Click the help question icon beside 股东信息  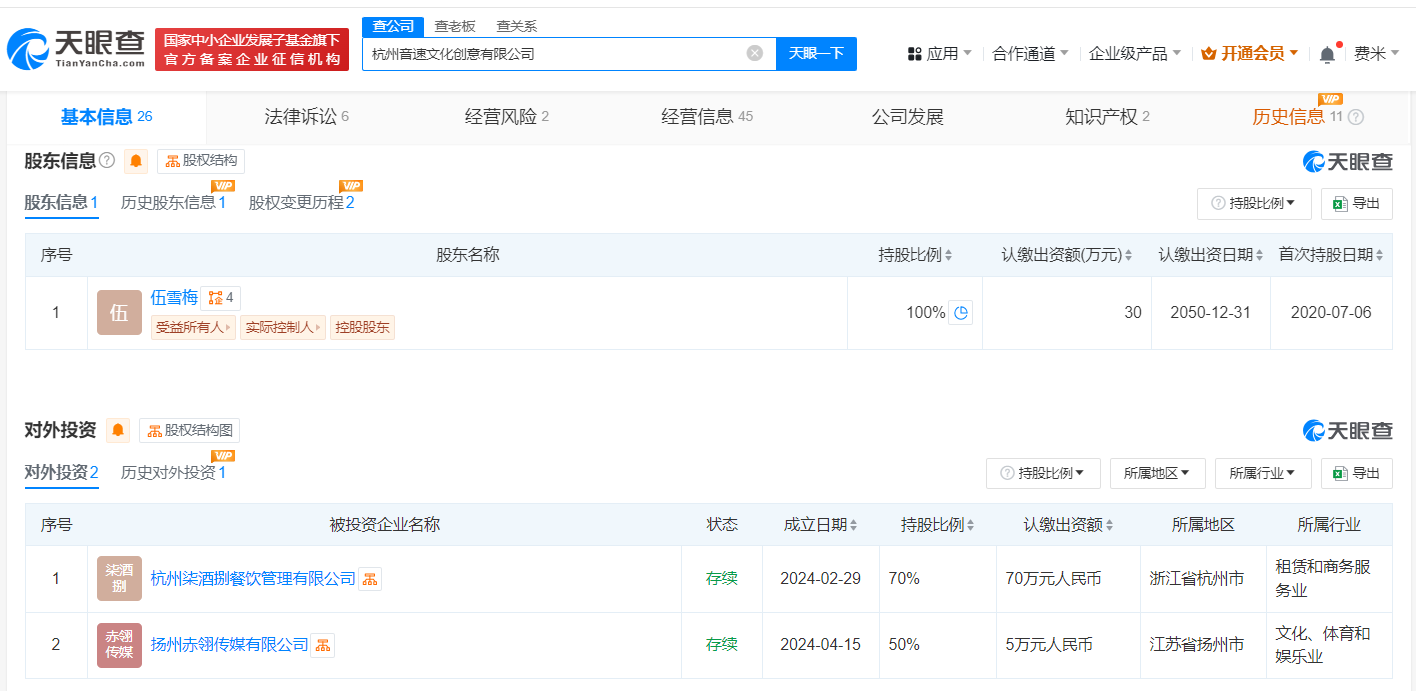pyautogui.click(x=107, y=161)
